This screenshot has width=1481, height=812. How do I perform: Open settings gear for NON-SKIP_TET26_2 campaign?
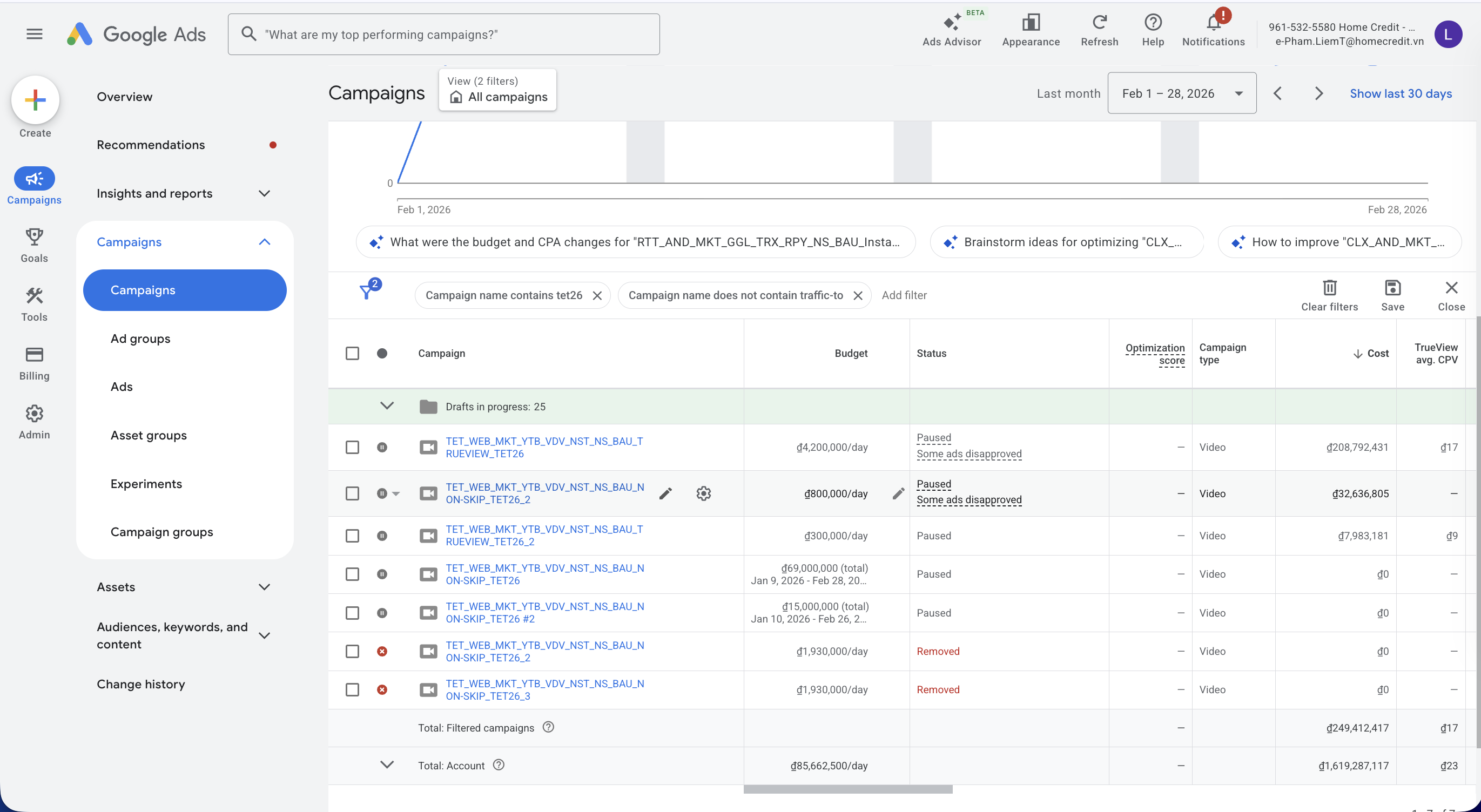(x=704, y=493)
